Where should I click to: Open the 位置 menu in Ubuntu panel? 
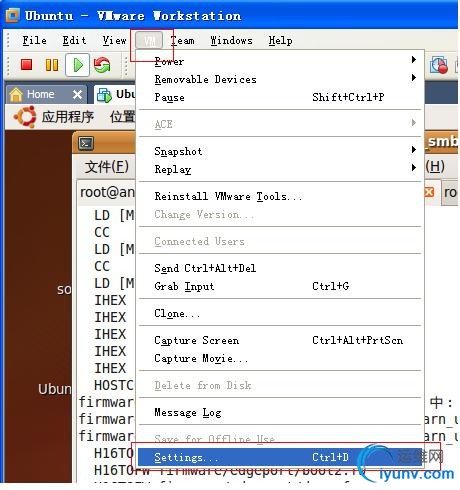click(x=122, y=117)
